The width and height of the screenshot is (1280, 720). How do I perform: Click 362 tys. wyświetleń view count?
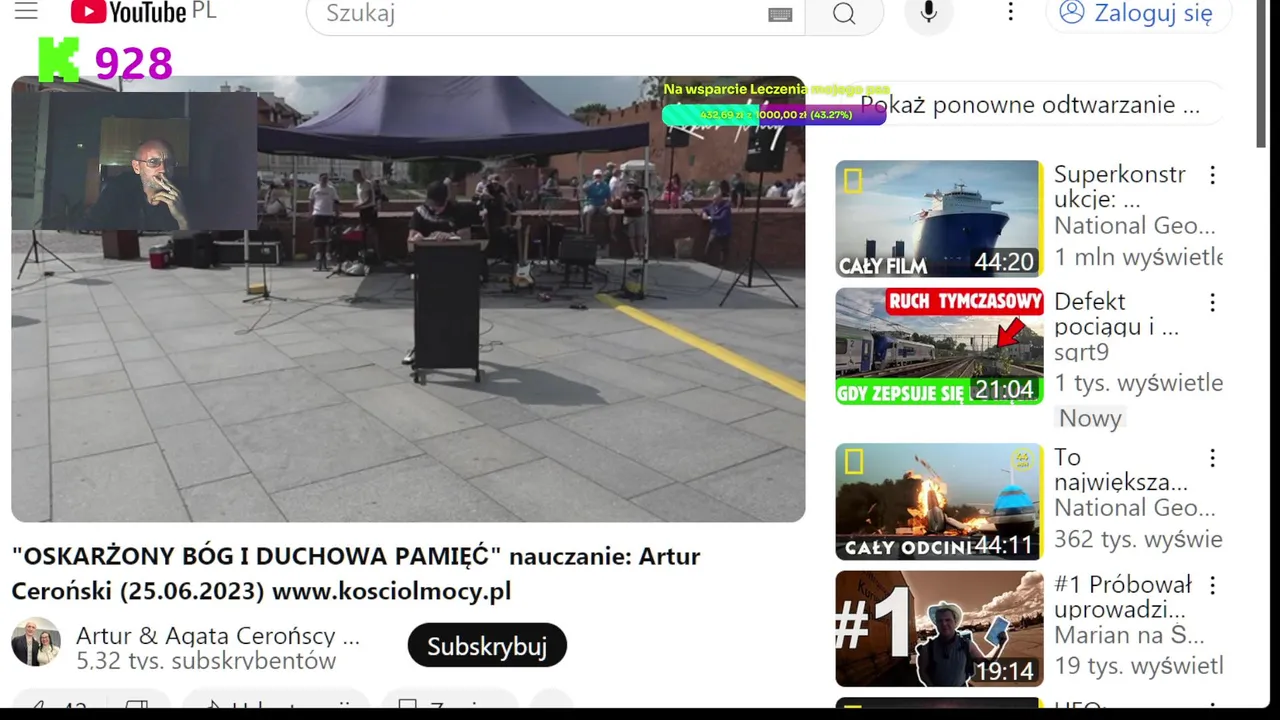[1138, 539]
